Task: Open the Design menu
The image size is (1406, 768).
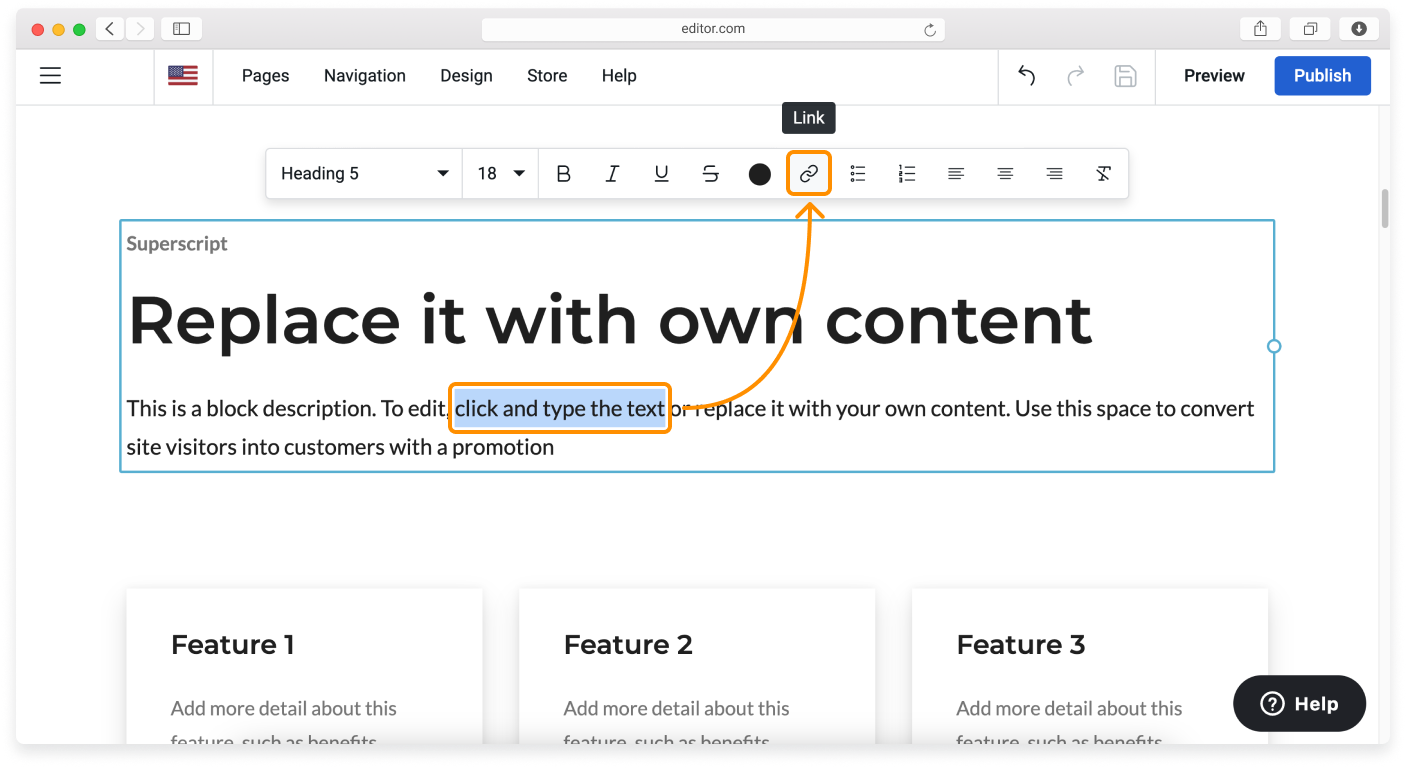Action: [467, 76]
